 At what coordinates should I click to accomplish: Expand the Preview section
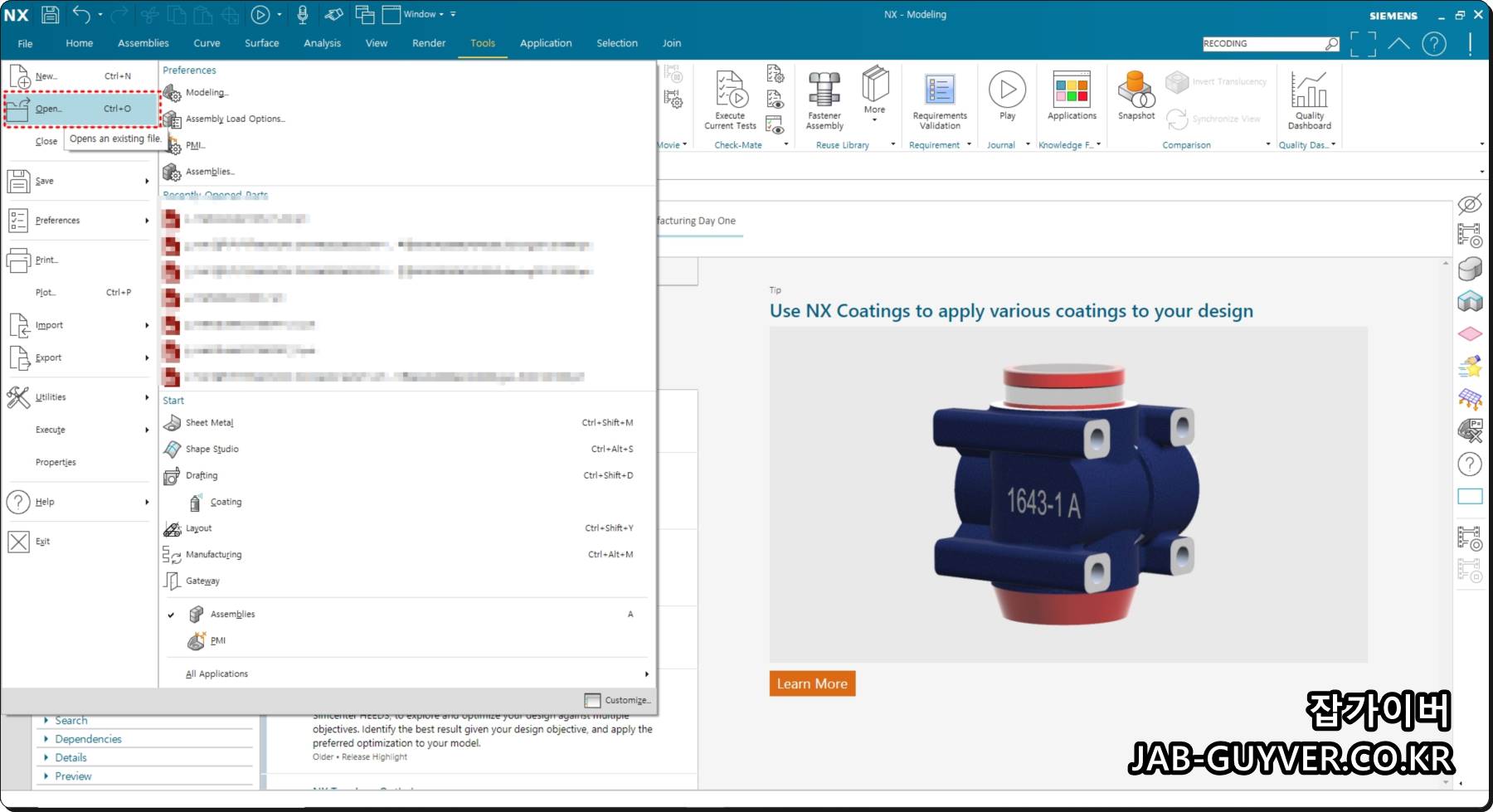click(x=73, y=776)
